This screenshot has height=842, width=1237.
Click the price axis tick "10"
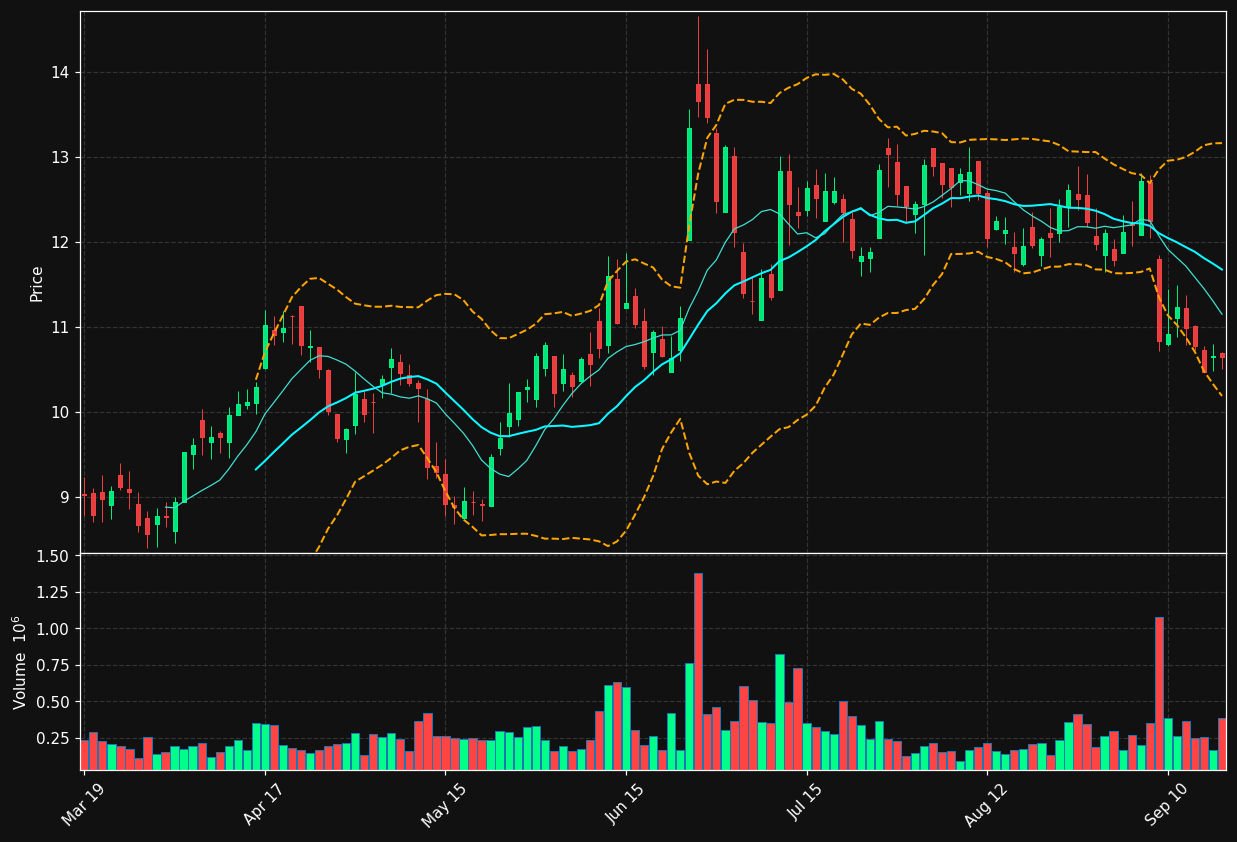60,413
